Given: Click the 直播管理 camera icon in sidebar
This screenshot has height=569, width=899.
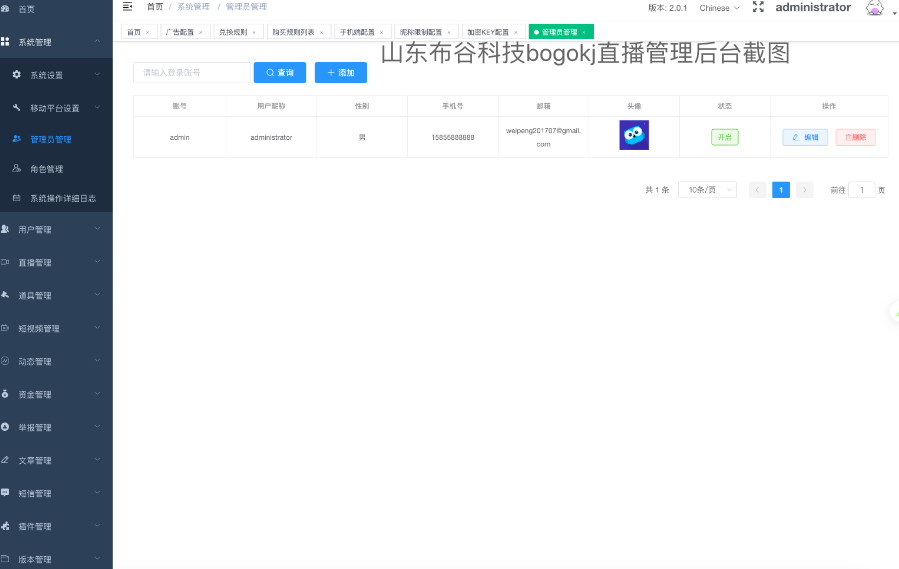Looking at the screenshot, I should coord(6,262).
